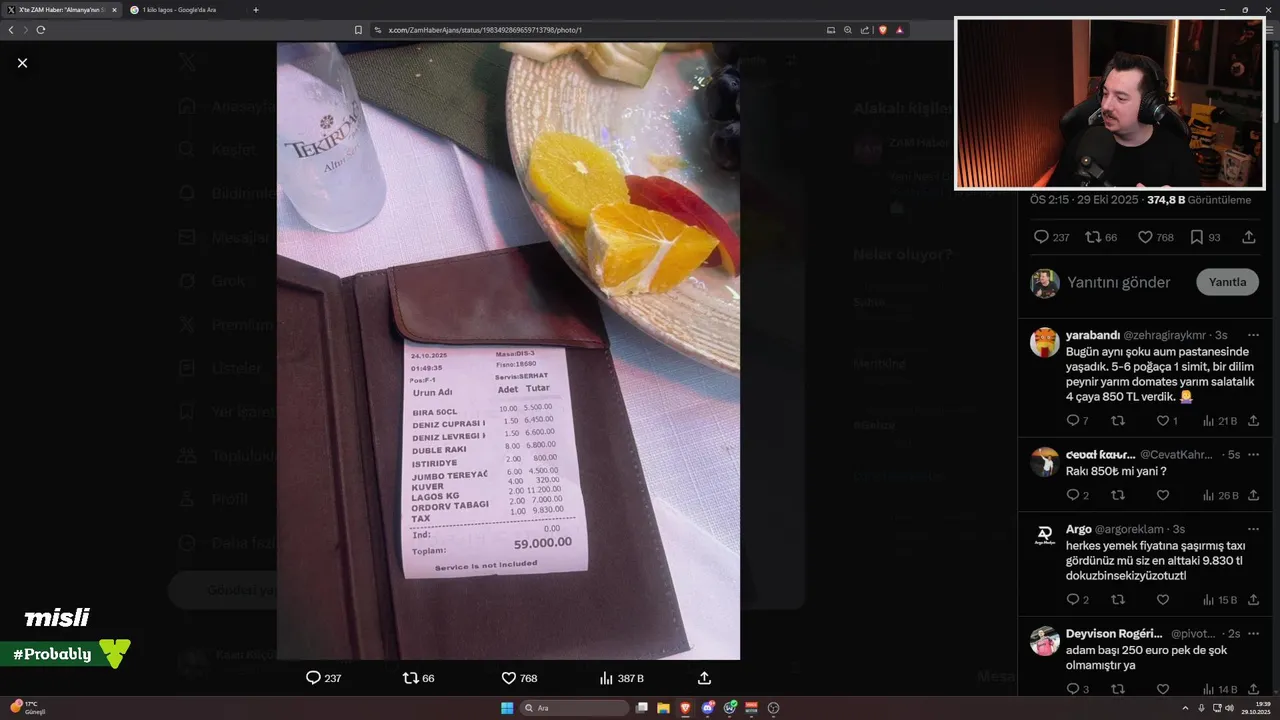Open more options on yarabandı's reply

click(1253, 335)
